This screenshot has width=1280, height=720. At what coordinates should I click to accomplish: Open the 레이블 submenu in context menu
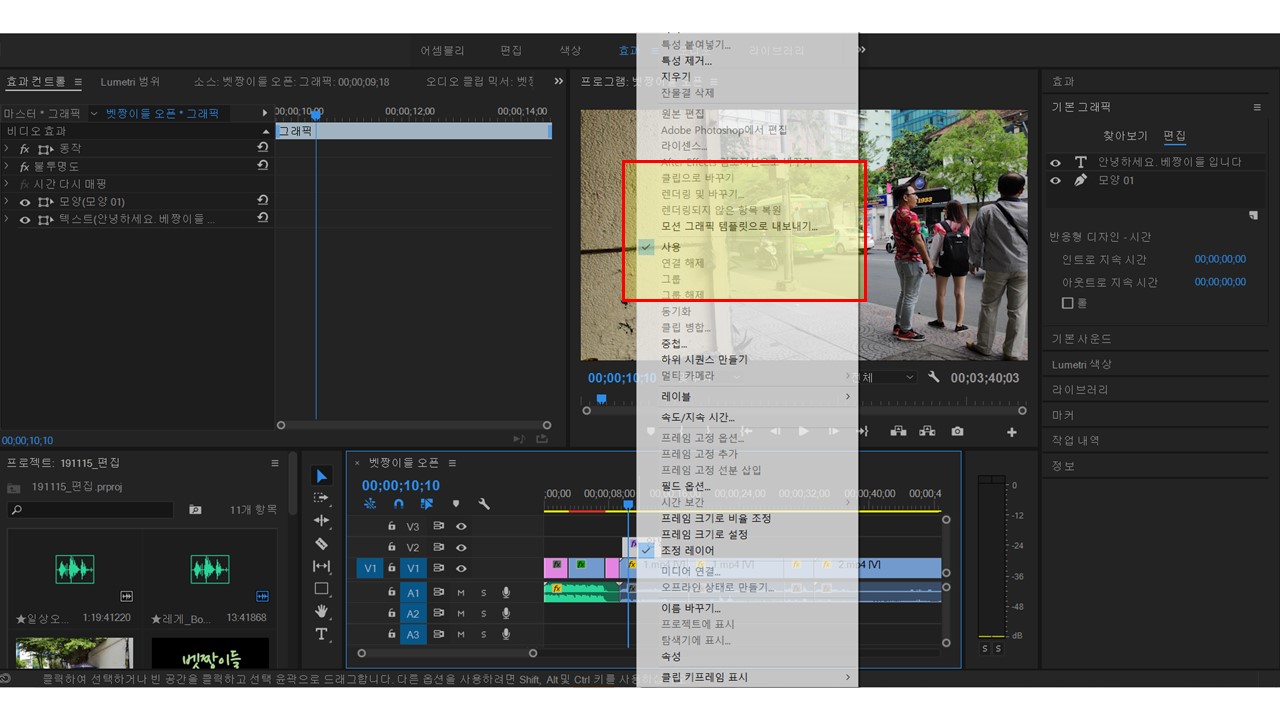(x=747, y=396)
